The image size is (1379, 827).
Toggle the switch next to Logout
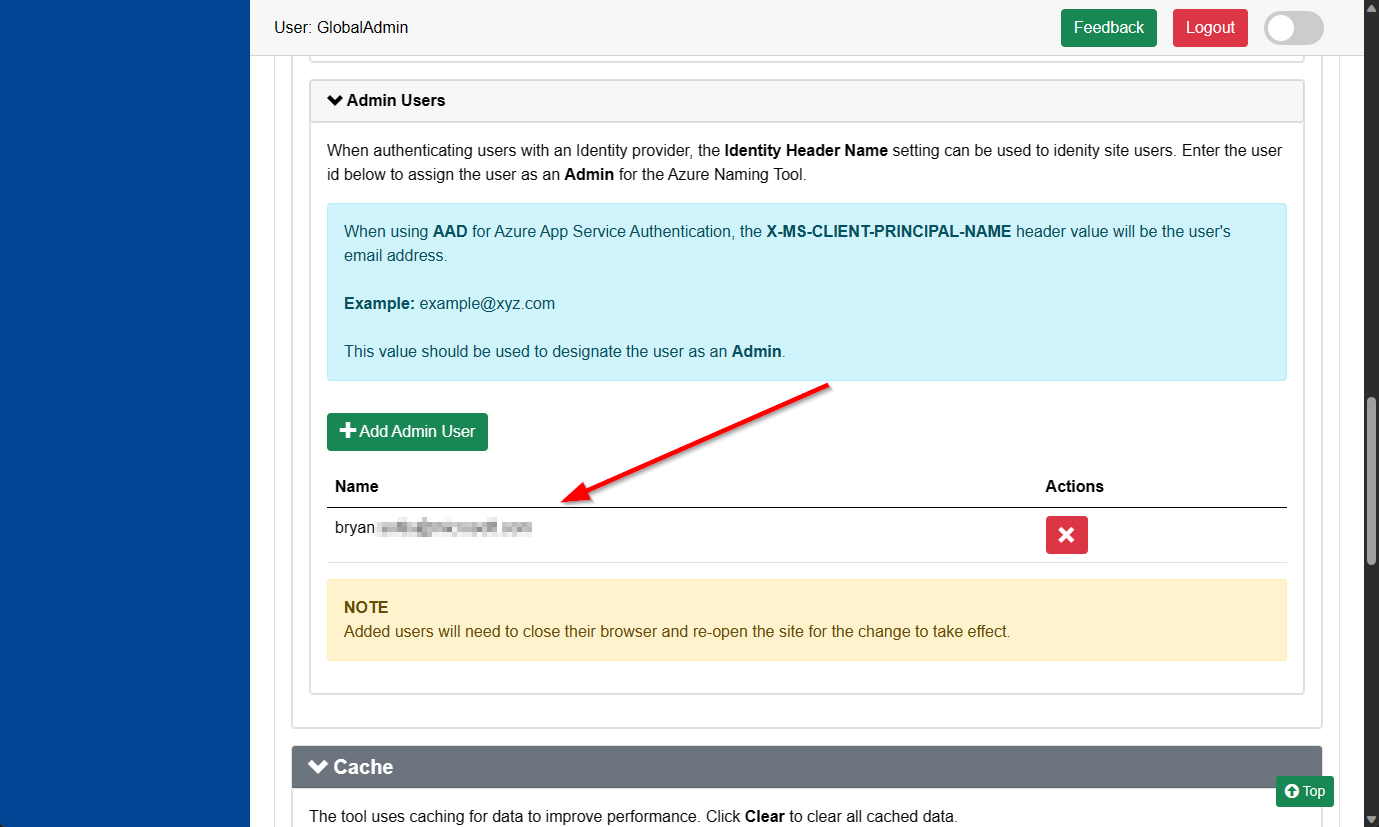(x=1293, y=28)
